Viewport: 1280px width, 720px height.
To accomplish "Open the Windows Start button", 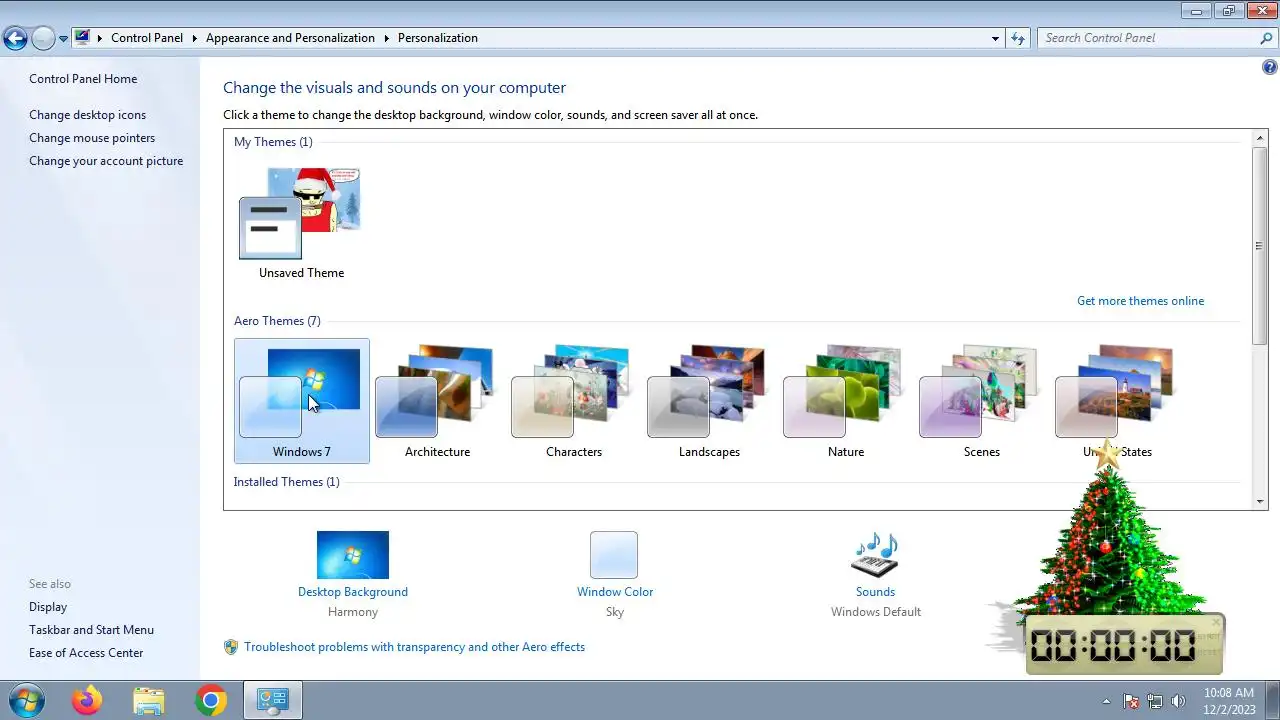I will coord(26,700).
